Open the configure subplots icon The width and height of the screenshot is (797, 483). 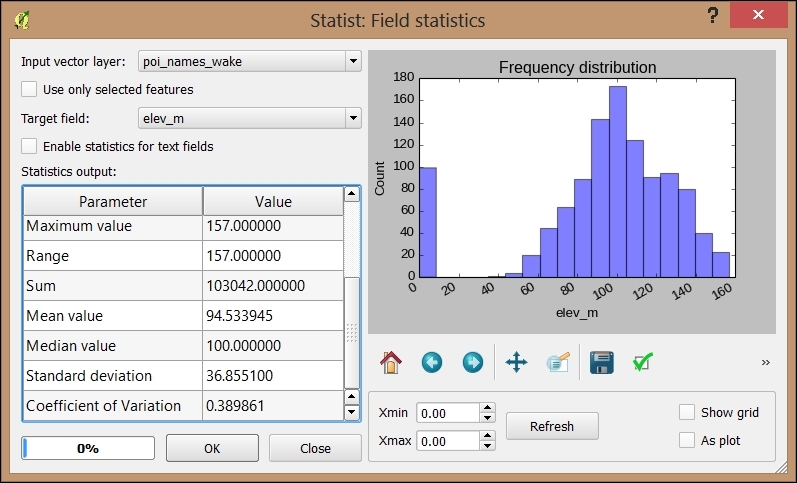coord(557,362)
